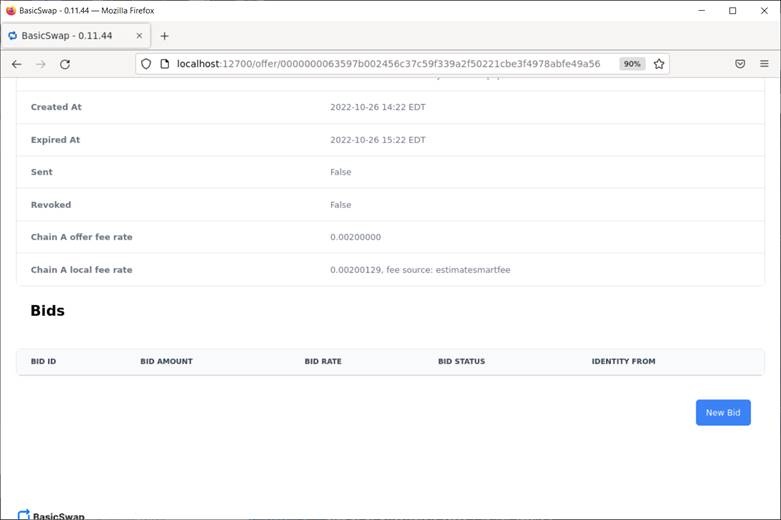Open the tracking protection shield icon
Screen dimensions: 781x520
point(146,64)
